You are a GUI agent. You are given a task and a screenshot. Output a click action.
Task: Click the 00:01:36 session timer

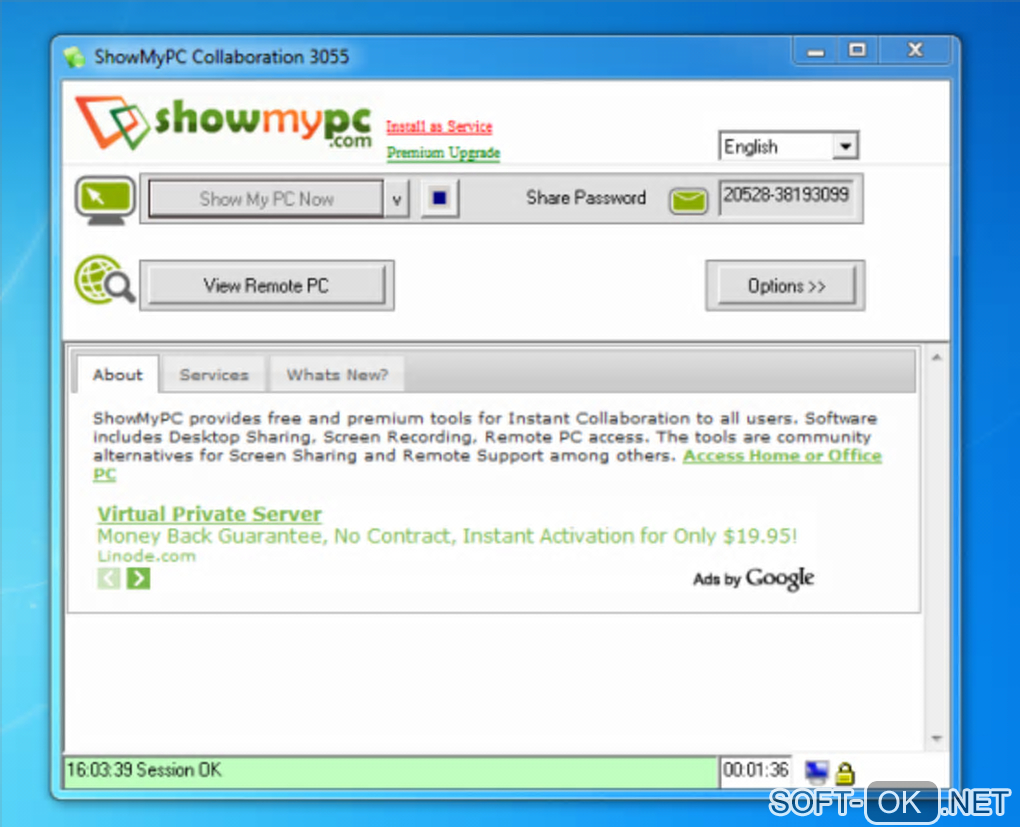(756, 770)
